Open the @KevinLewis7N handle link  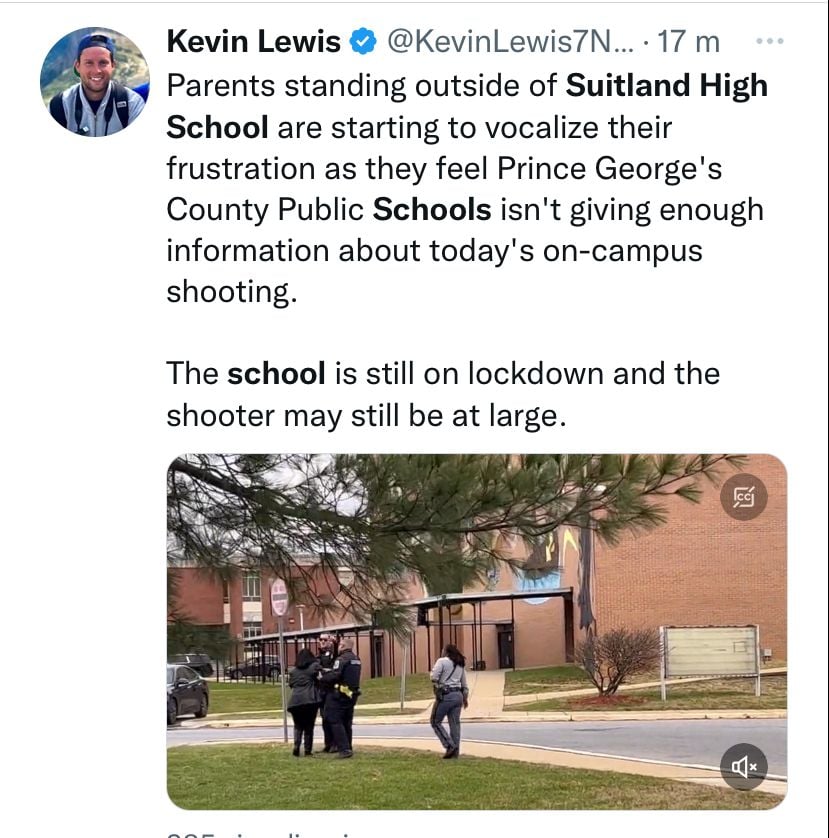coord(510,41)
